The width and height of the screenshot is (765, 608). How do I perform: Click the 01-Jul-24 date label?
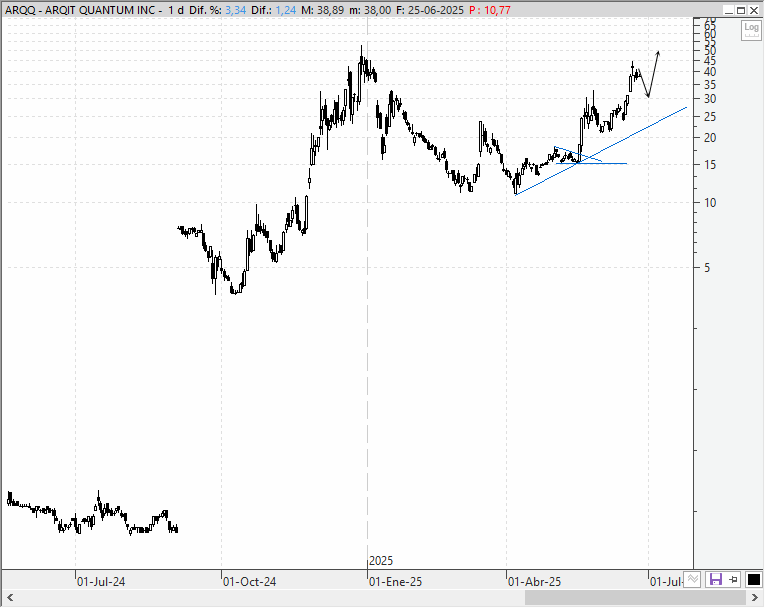point(101,582)
